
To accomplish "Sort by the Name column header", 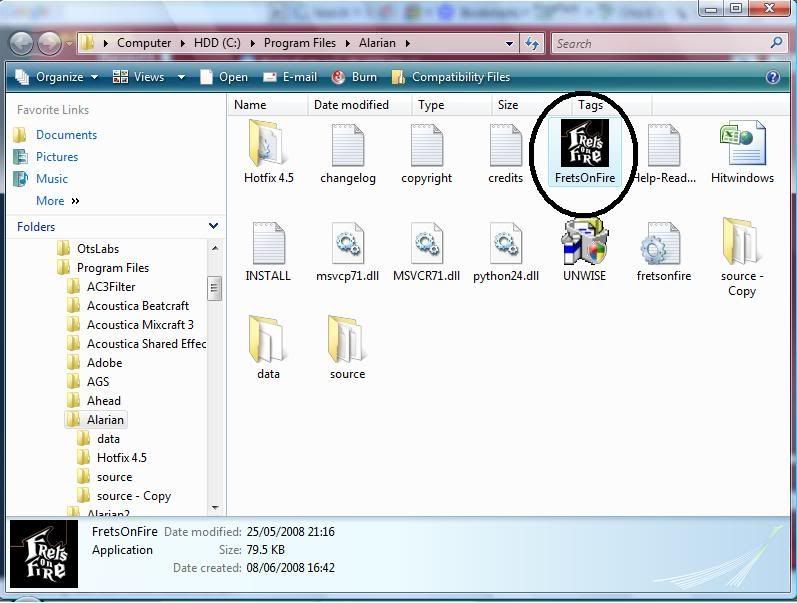I will pyautogui.click(x=267, y=105).
